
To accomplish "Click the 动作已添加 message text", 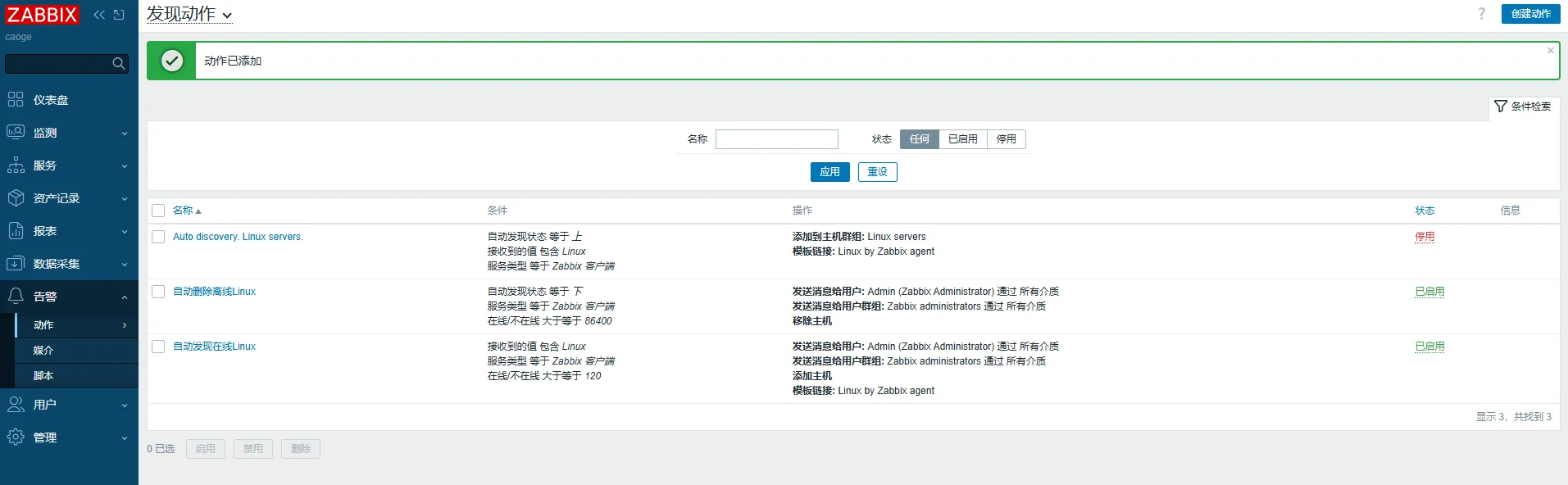I will click(233, 61).
